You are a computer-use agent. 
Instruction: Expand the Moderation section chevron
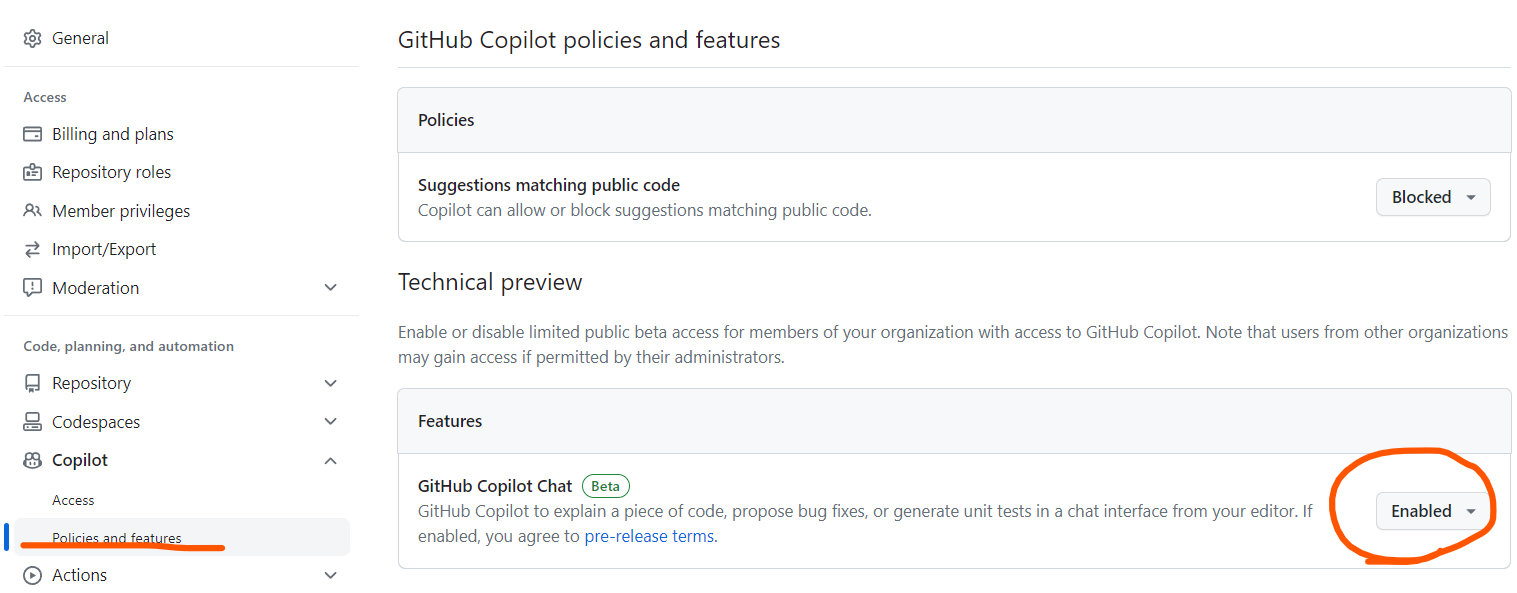(x=331, y=288)
